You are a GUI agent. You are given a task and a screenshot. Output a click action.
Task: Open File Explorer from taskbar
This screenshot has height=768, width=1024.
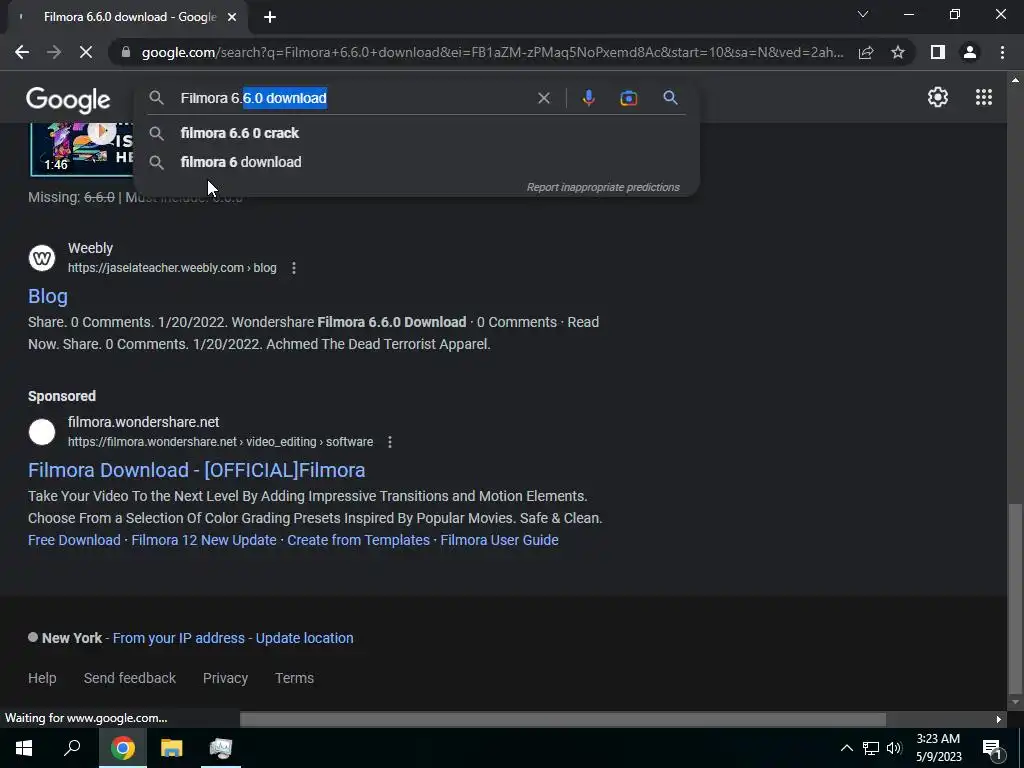tap(172, 748)
